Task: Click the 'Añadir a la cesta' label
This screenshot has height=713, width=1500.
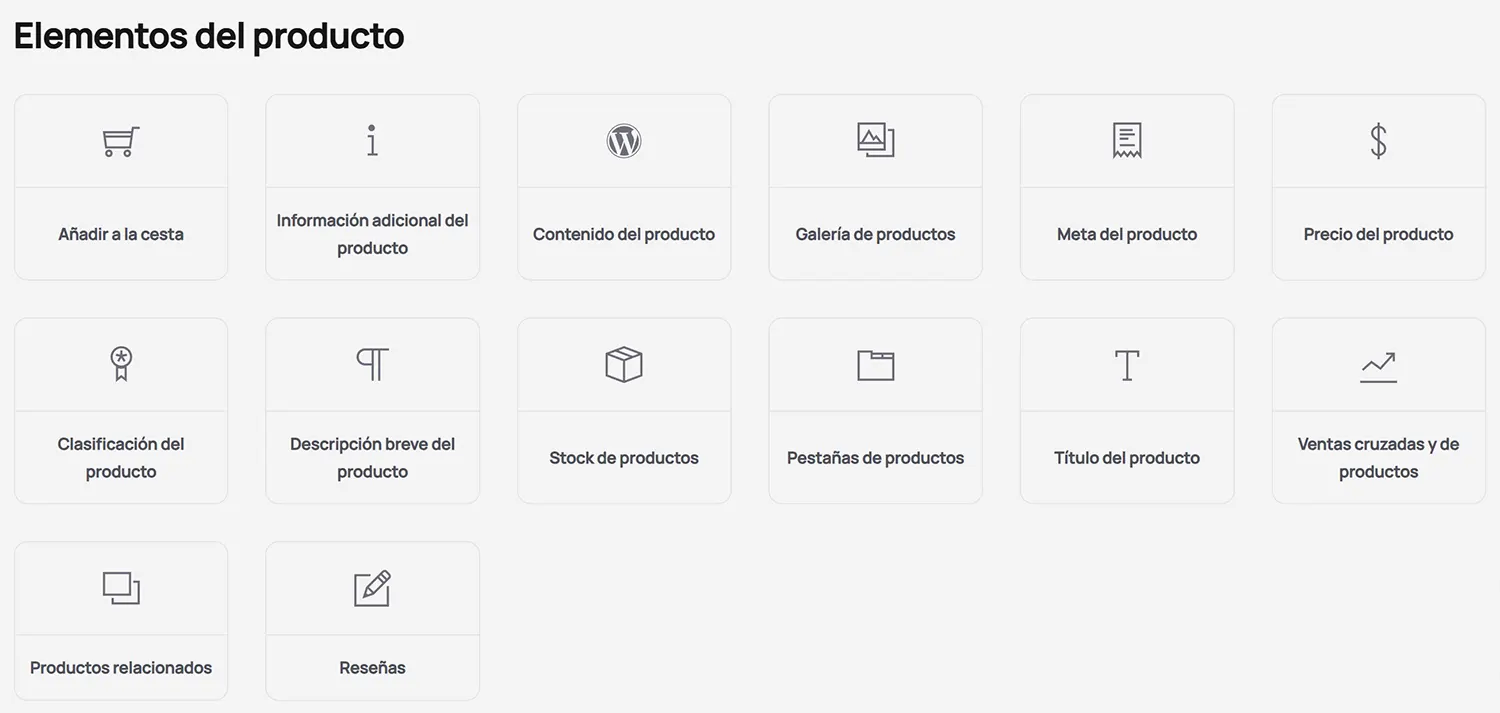Action: click(x=121, y=234)
